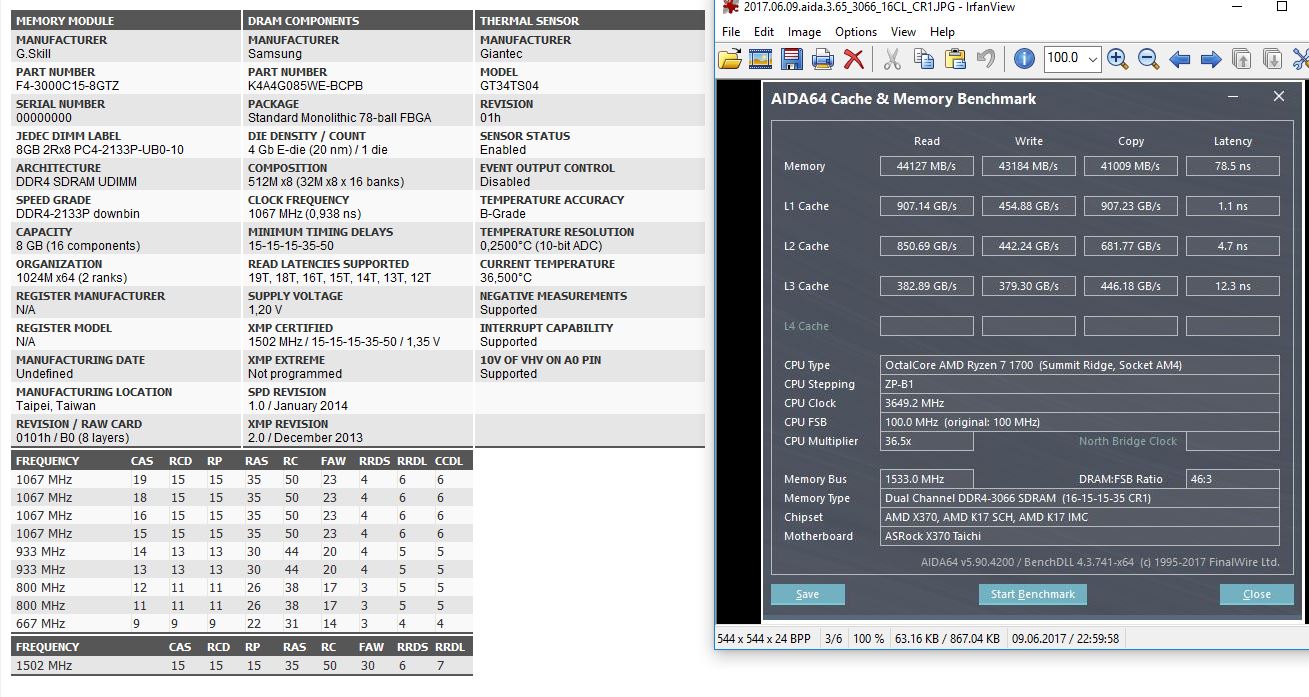Click MEMORY MODULE column header

(126, 20)
